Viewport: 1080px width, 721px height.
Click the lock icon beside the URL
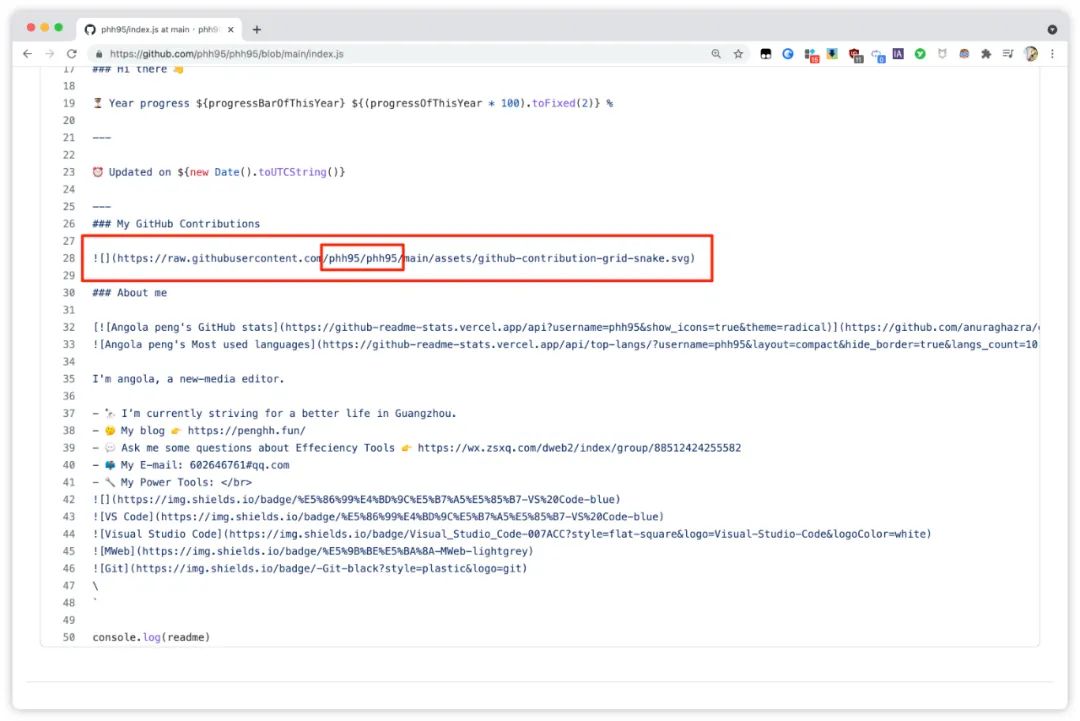tap(99, 54)
